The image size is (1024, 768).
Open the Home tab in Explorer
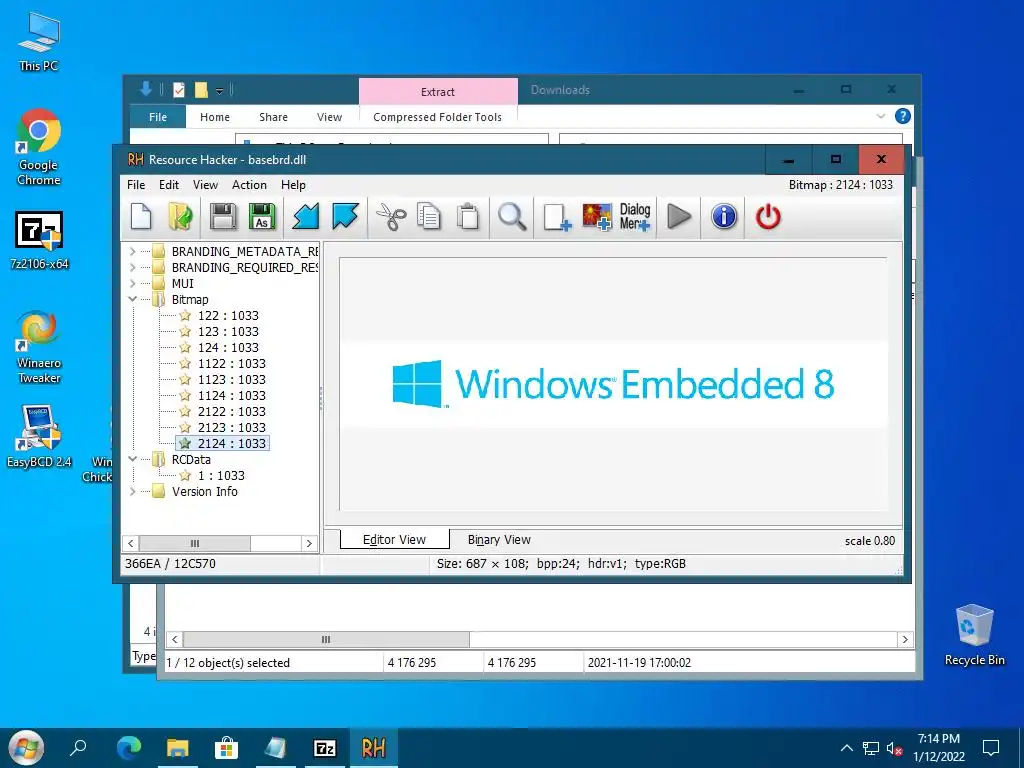[215, 117]
